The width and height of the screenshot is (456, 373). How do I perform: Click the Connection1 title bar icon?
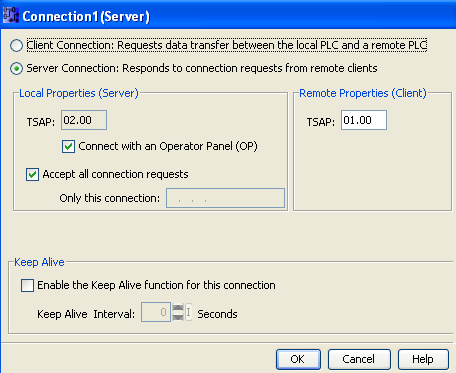coord(11,15)
